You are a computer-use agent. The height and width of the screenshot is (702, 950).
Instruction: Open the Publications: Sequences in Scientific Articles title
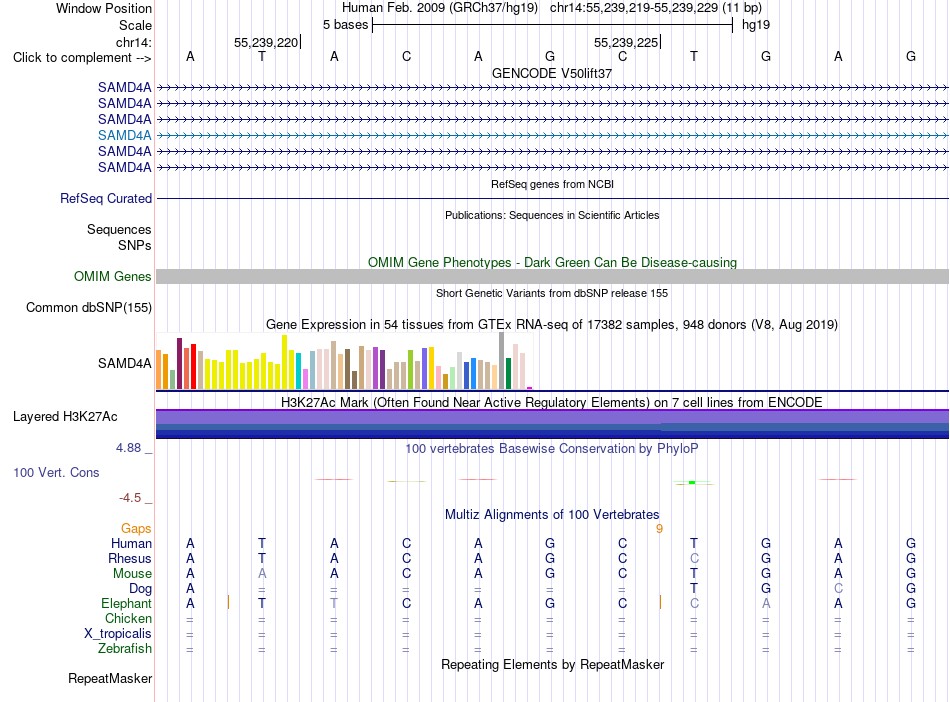coord(552,215)
